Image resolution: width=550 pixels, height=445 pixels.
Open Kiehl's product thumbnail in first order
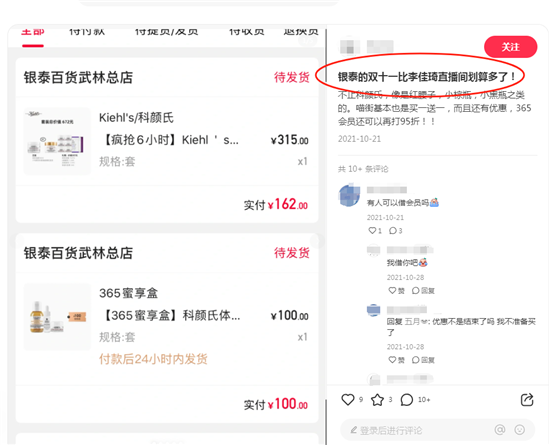pos(57,141)
